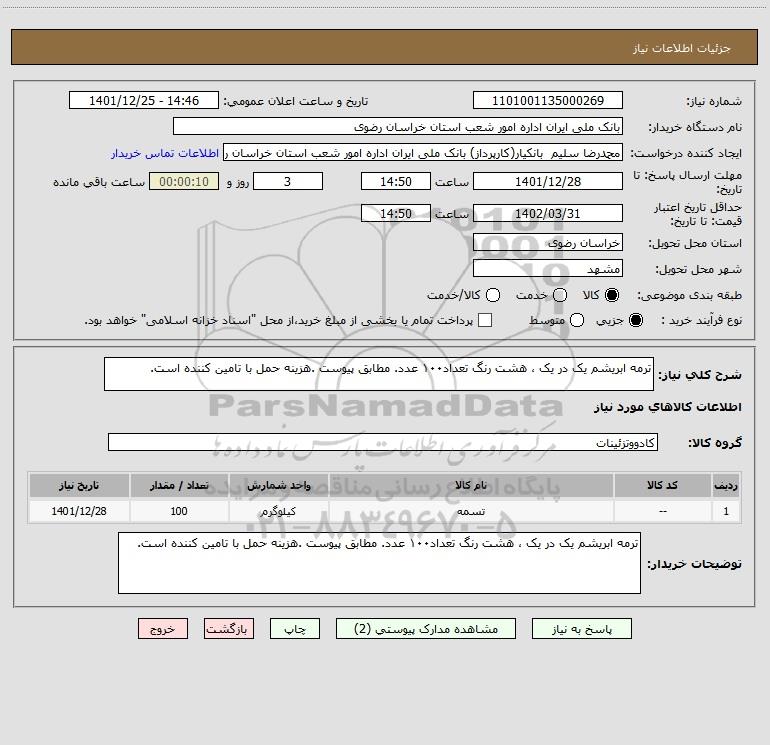Open مشاهده مدارک پیوستی (2) button
Image resolution: width=770 pixels, height=745 pixels.
click(x=426, y=629)
